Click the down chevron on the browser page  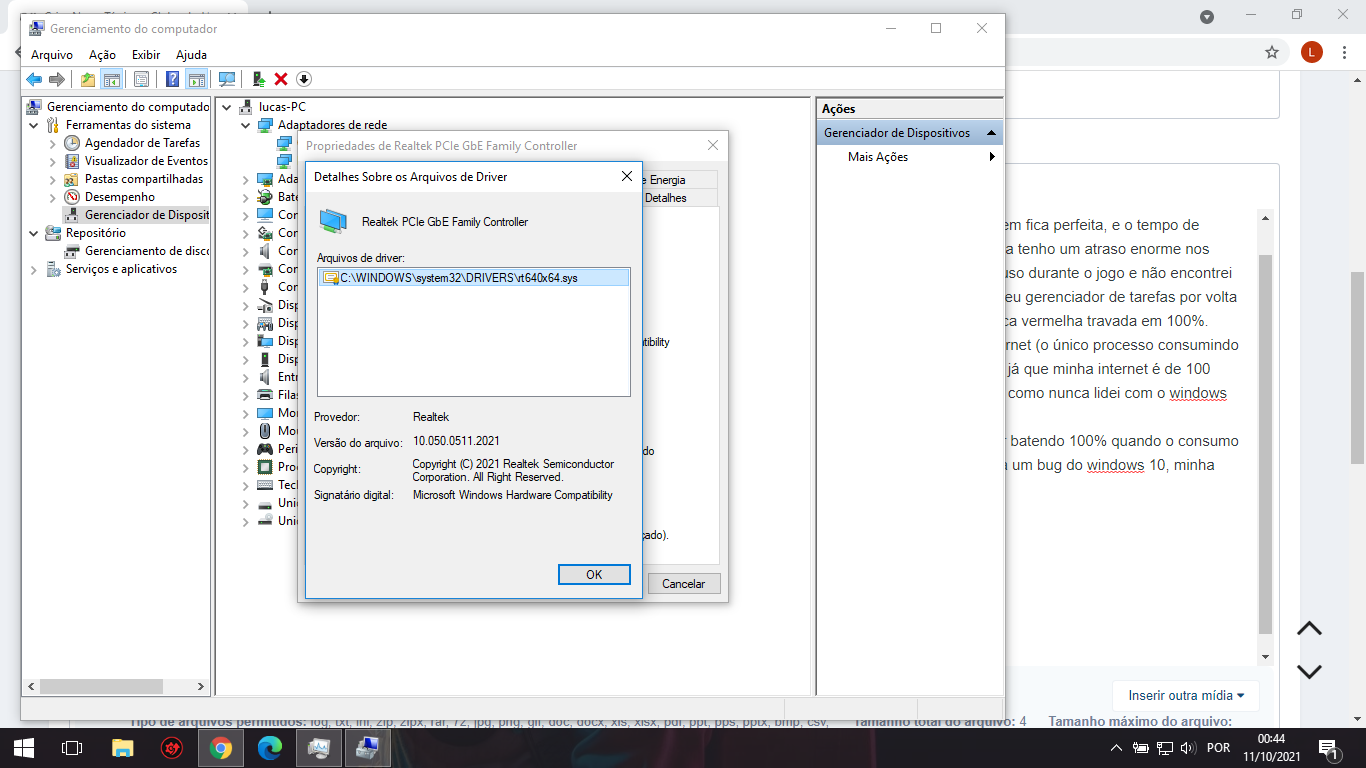1309,671
